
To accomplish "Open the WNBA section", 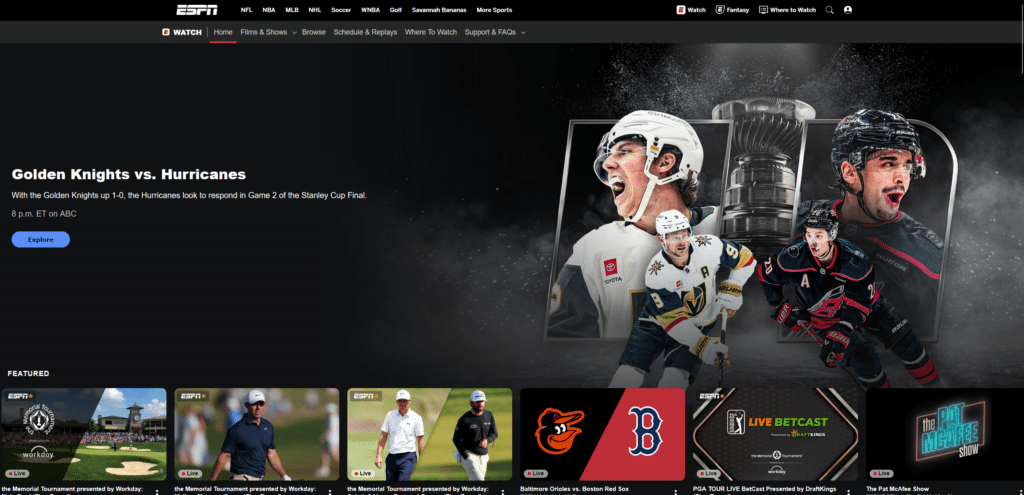I will (x=370, y=10).
